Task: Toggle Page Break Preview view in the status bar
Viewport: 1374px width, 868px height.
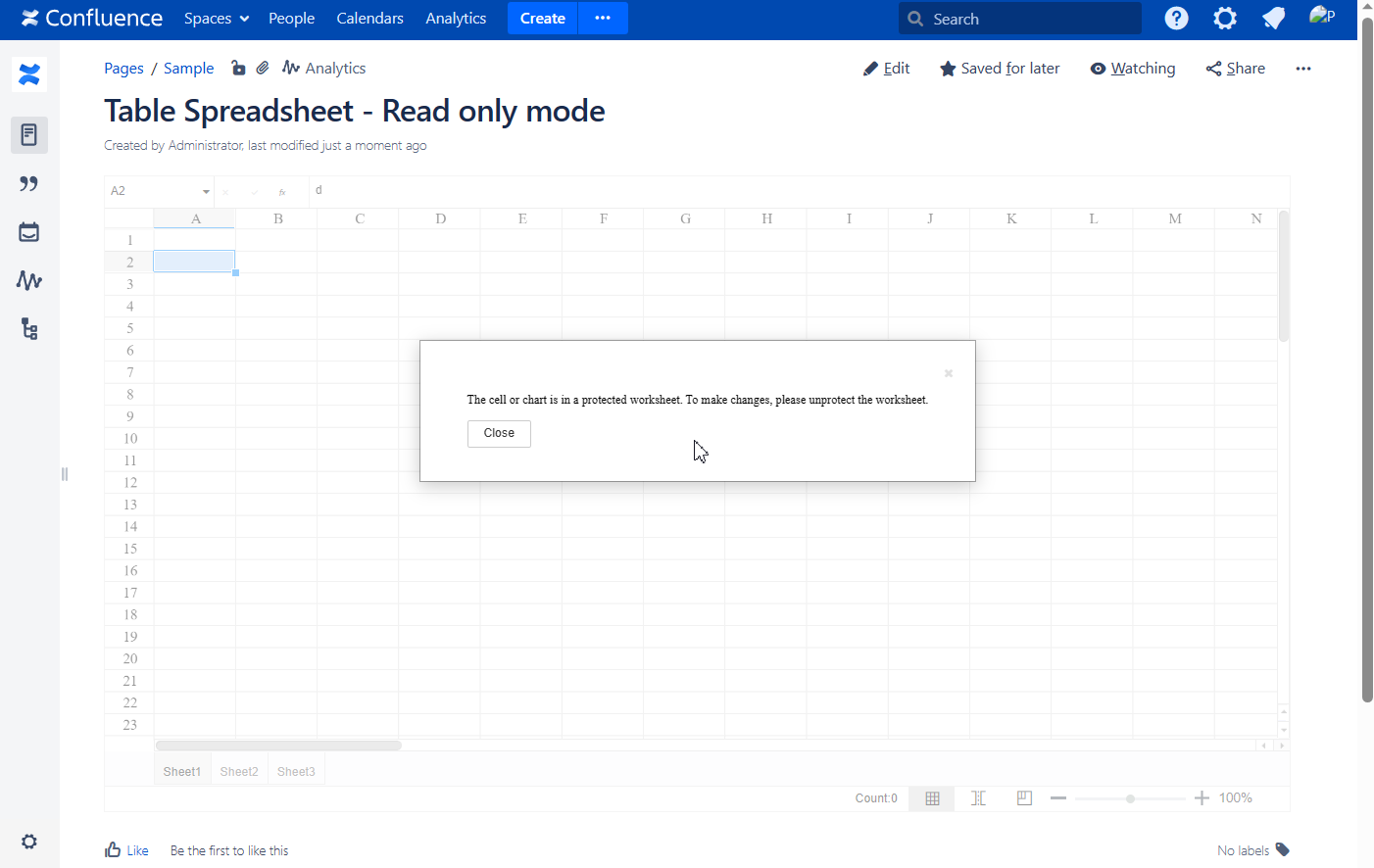Action: [1024, 798]
